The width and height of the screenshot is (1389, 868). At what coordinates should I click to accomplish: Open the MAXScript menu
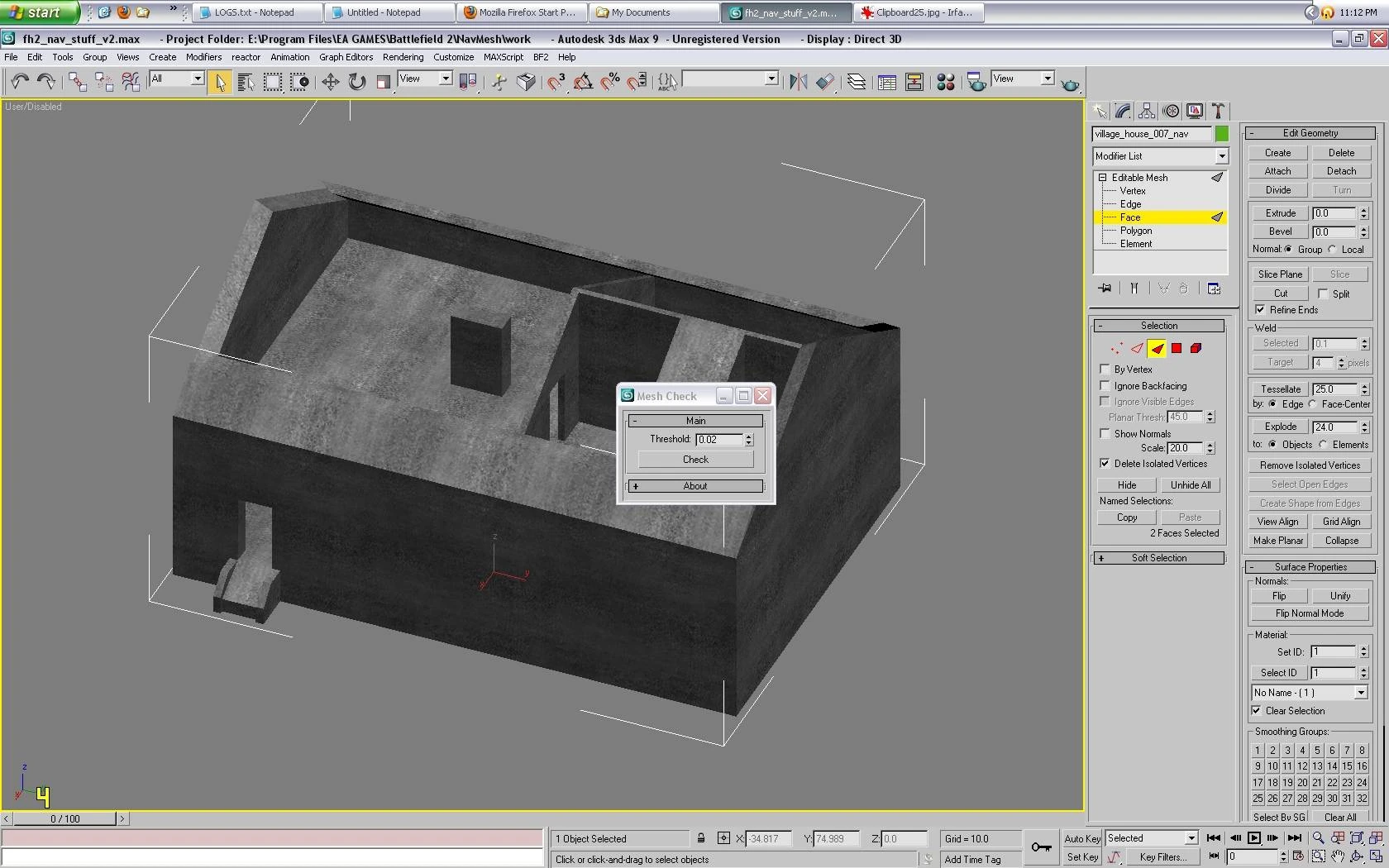coord(503,57)
